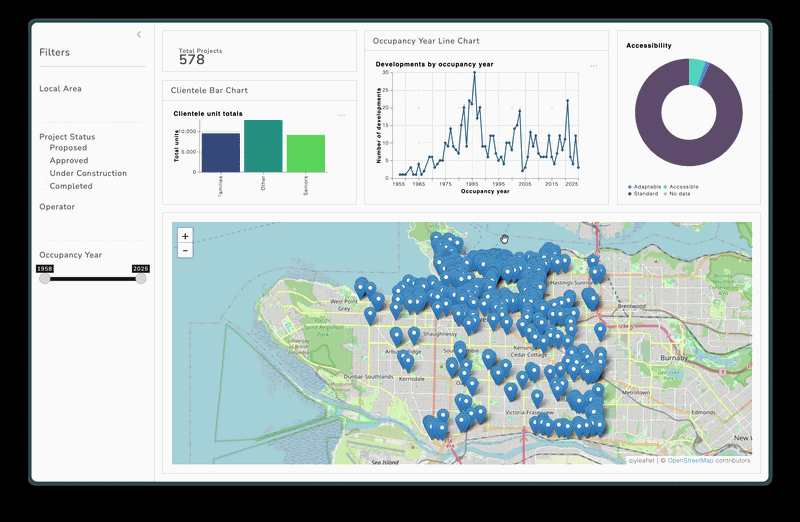Zoom in on the map
Viewport: 800px width, 522px height.
pyautogui.click(x=185, y=236)
